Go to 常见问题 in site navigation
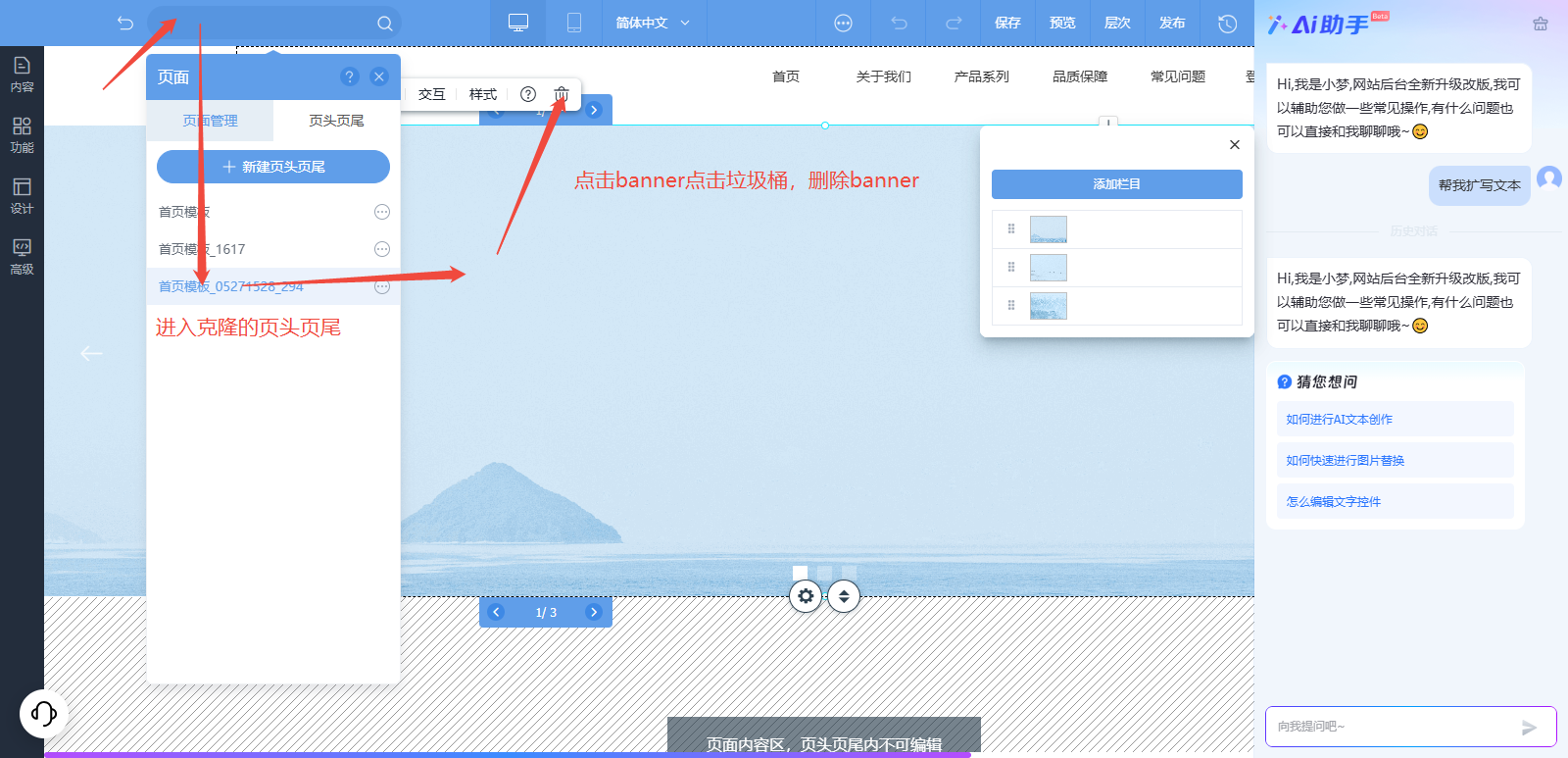1568x758 pixels. (x=1178, y=76)
